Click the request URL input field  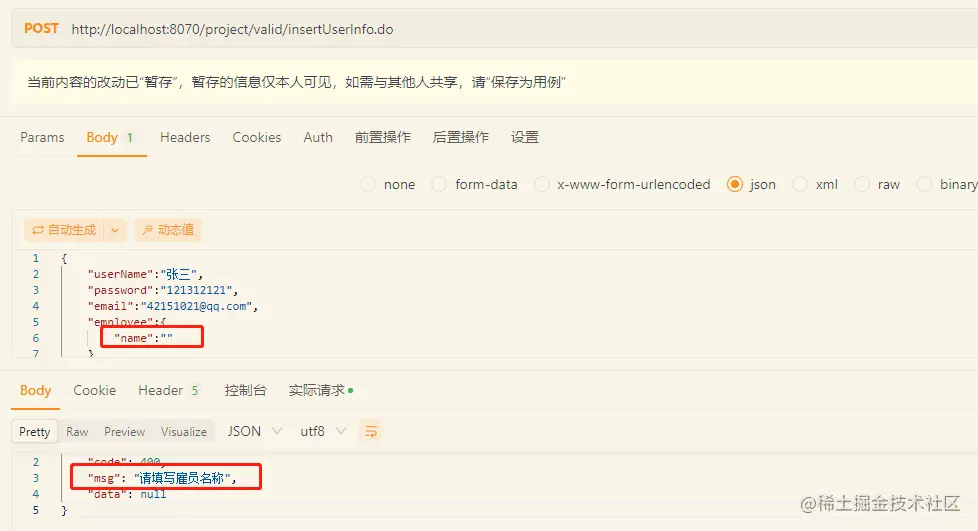click(x=232, y=29)
